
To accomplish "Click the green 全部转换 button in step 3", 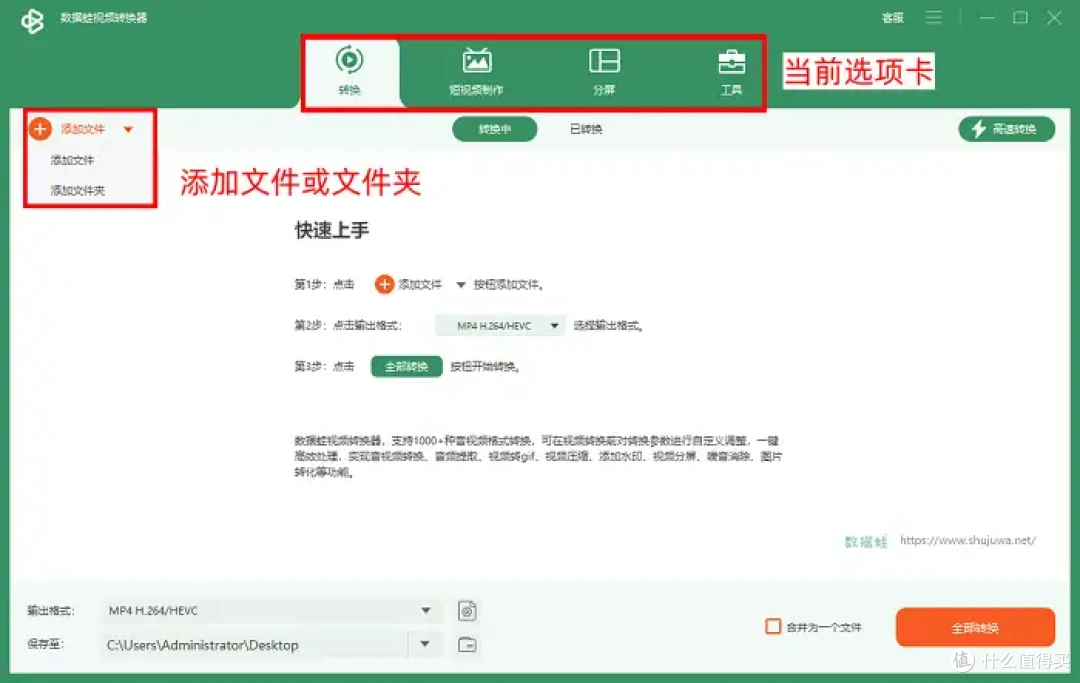I will pos(406,366).
